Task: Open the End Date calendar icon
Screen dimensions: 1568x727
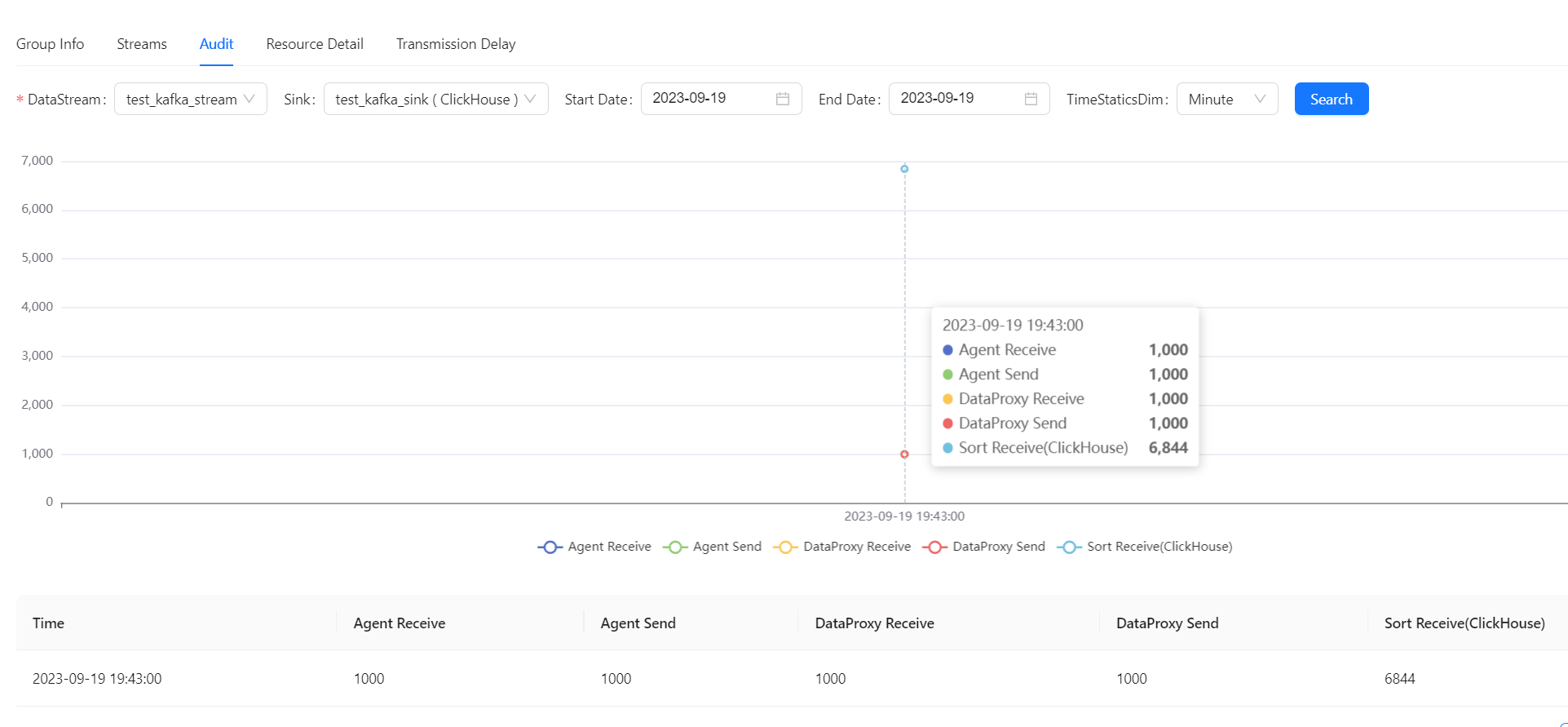Action: coord(1031,99)
